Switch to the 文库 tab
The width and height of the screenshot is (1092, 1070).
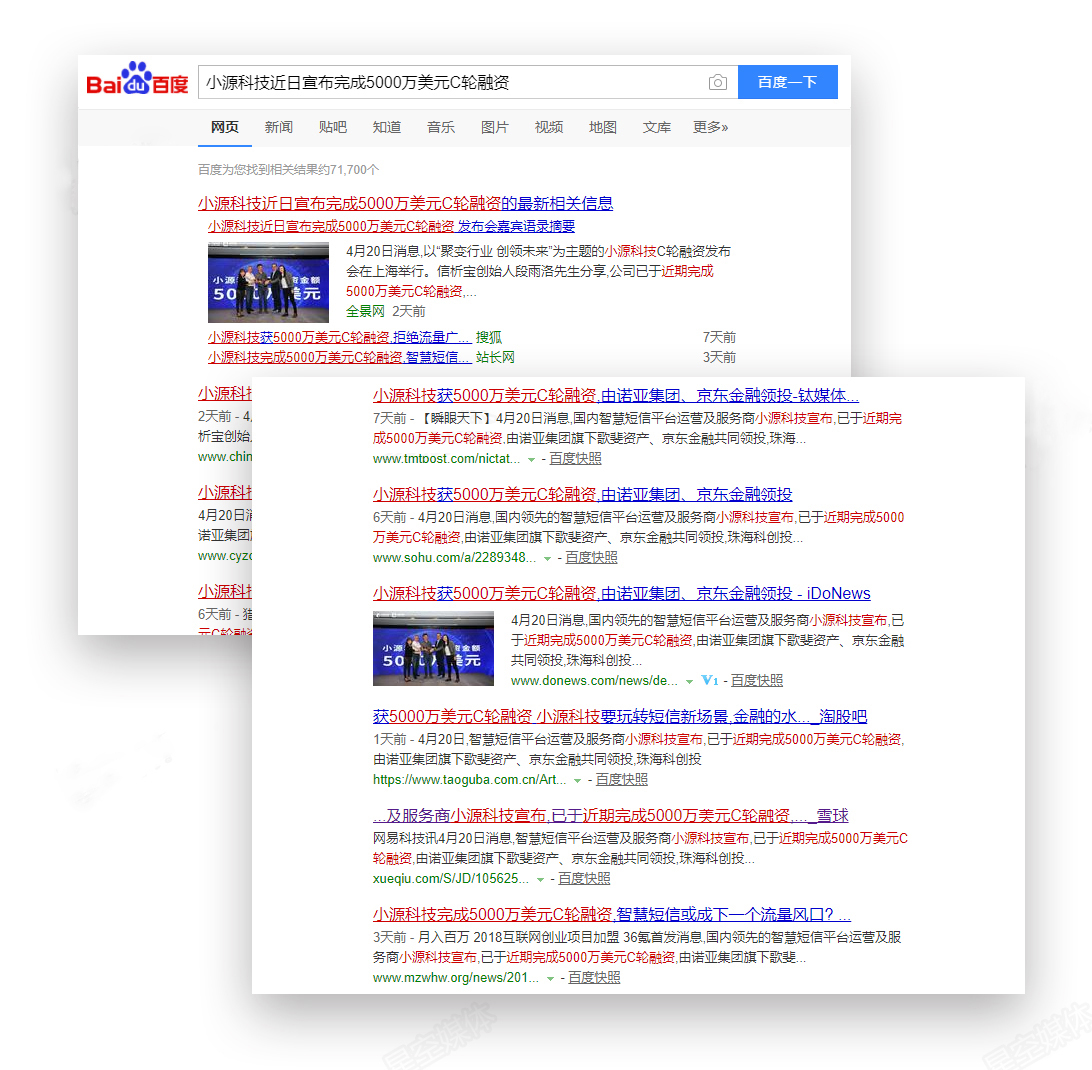click(x=657, y=127)
